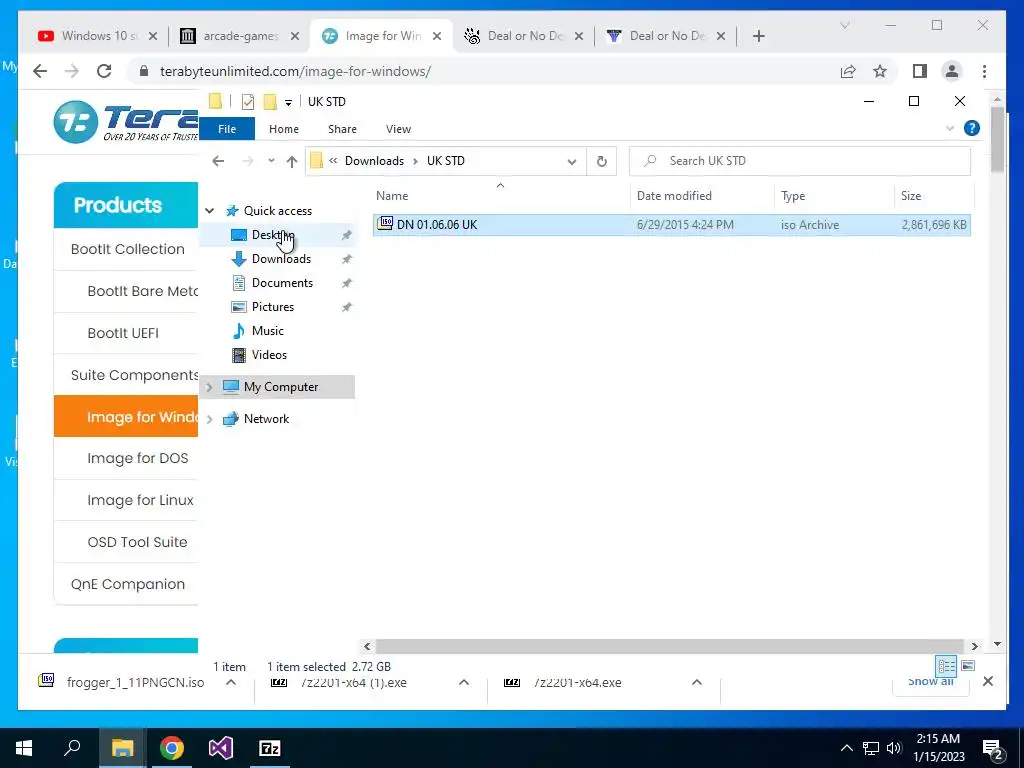Open the Home ribbon tab
This screenshot has width=1024, height=768.
[x=283, y=129]
